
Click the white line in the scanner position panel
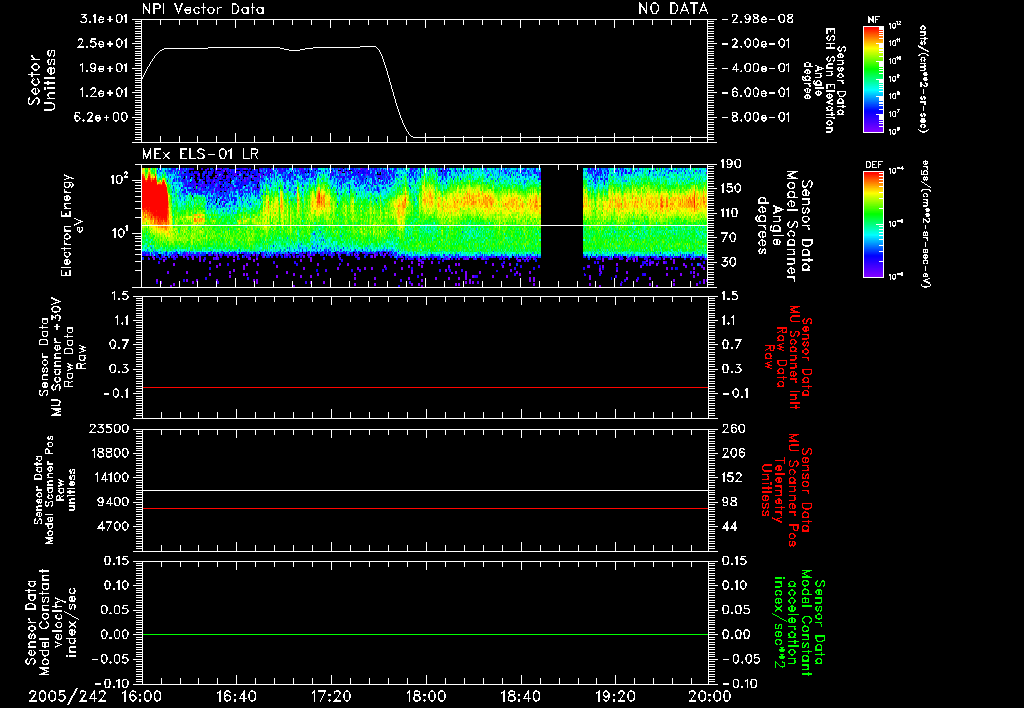pyautogui.click(x=424, y=491)
